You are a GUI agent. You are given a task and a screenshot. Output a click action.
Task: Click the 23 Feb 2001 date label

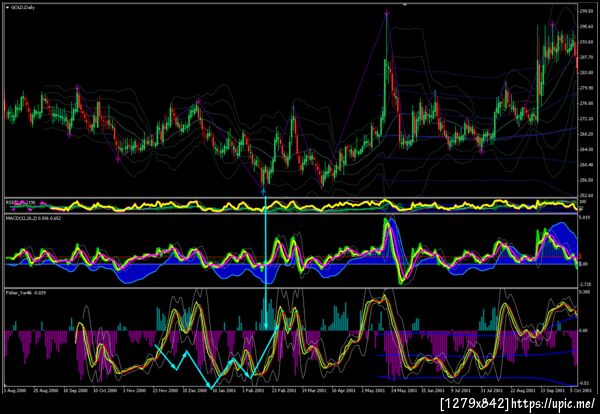(285, 390)
